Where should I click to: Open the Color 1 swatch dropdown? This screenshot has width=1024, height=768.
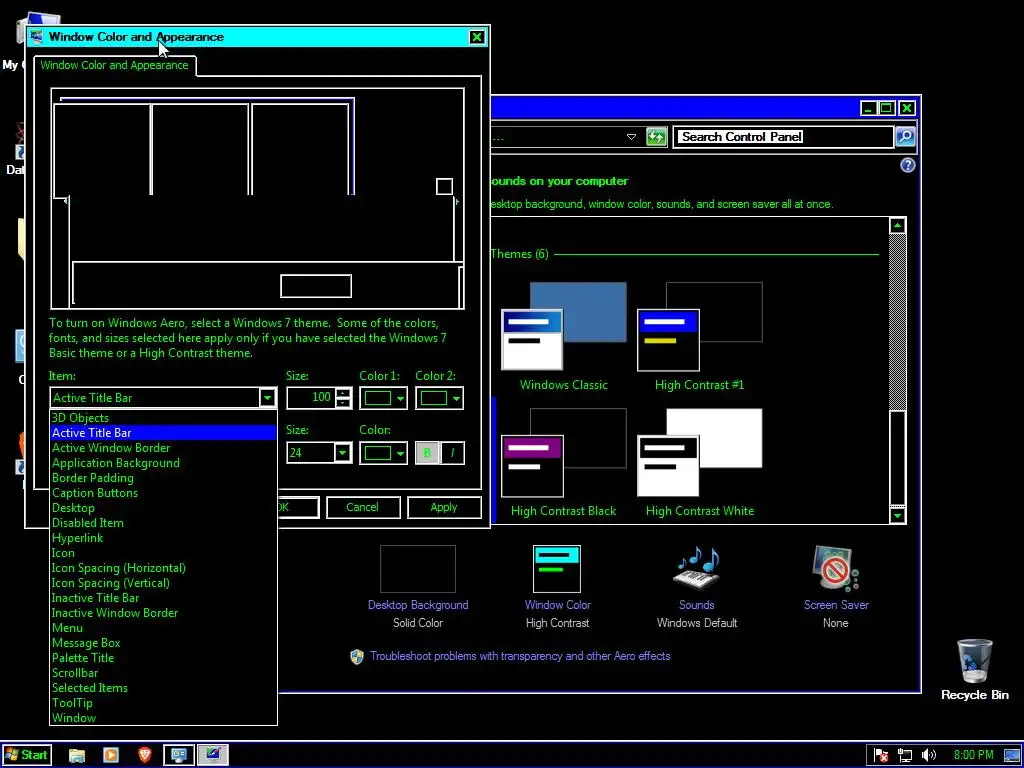point(383,398)
